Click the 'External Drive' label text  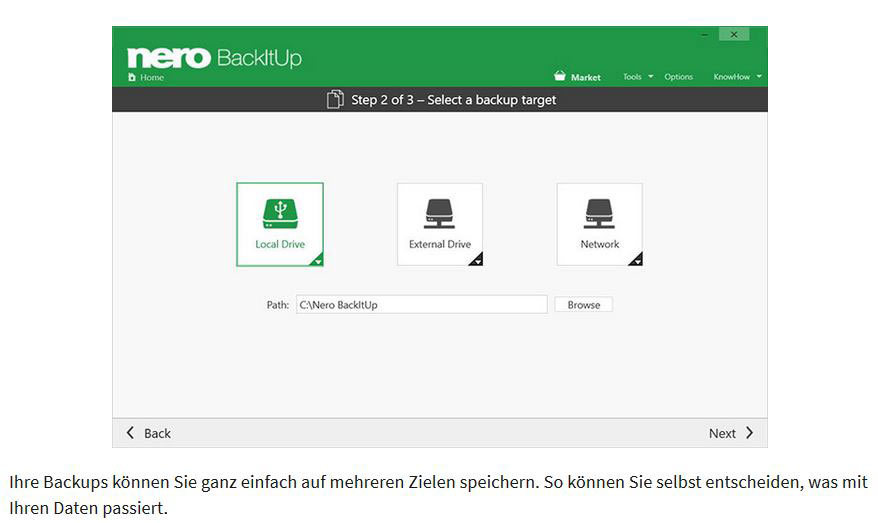[x=440, y=244]
